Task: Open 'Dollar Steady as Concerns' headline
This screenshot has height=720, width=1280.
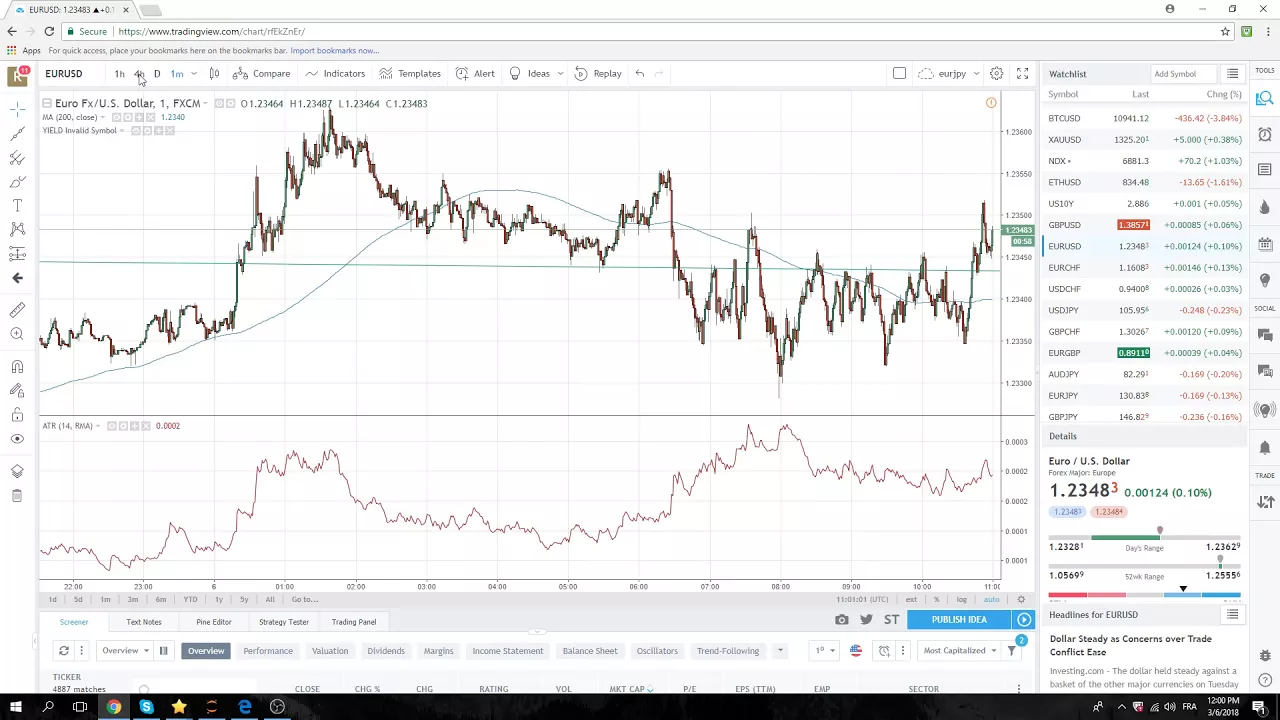Action: click(x=1131, y=645)
